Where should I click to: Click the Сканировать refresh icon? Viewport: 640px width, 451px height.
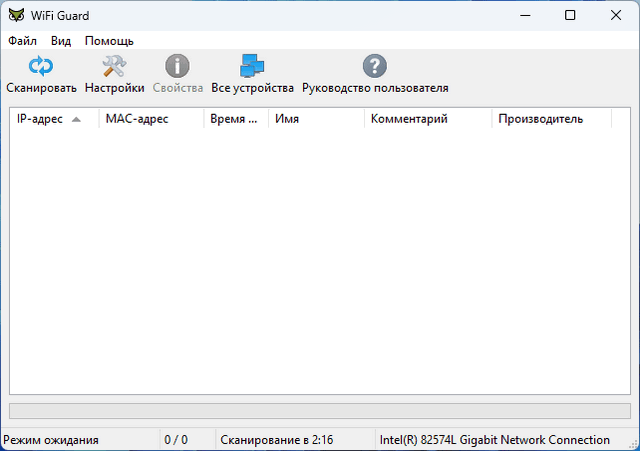pyautogui.click(x=41, y=67)
